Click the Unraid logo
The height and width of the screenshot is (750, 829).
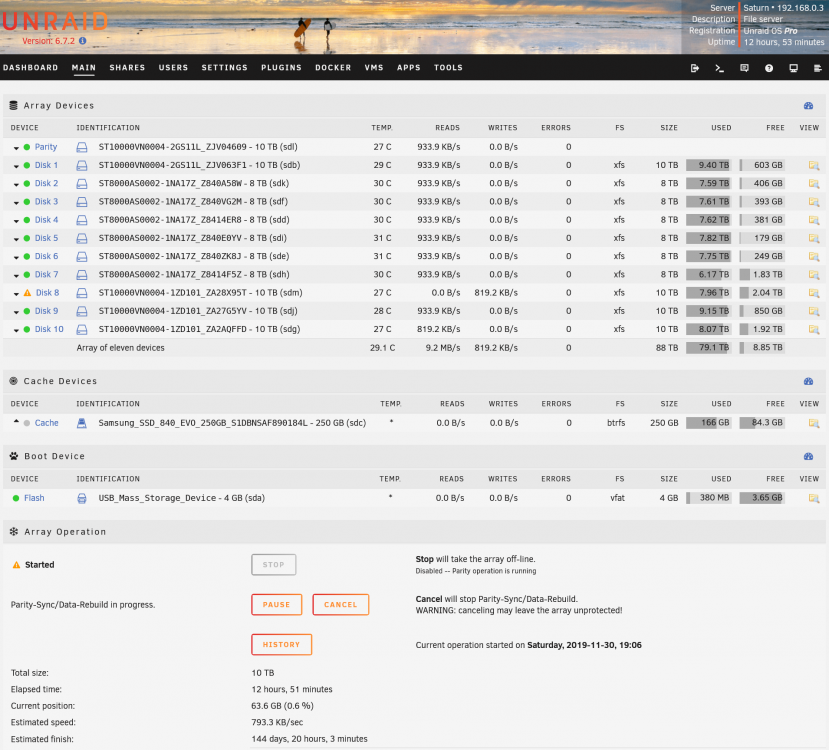point(55,22)
